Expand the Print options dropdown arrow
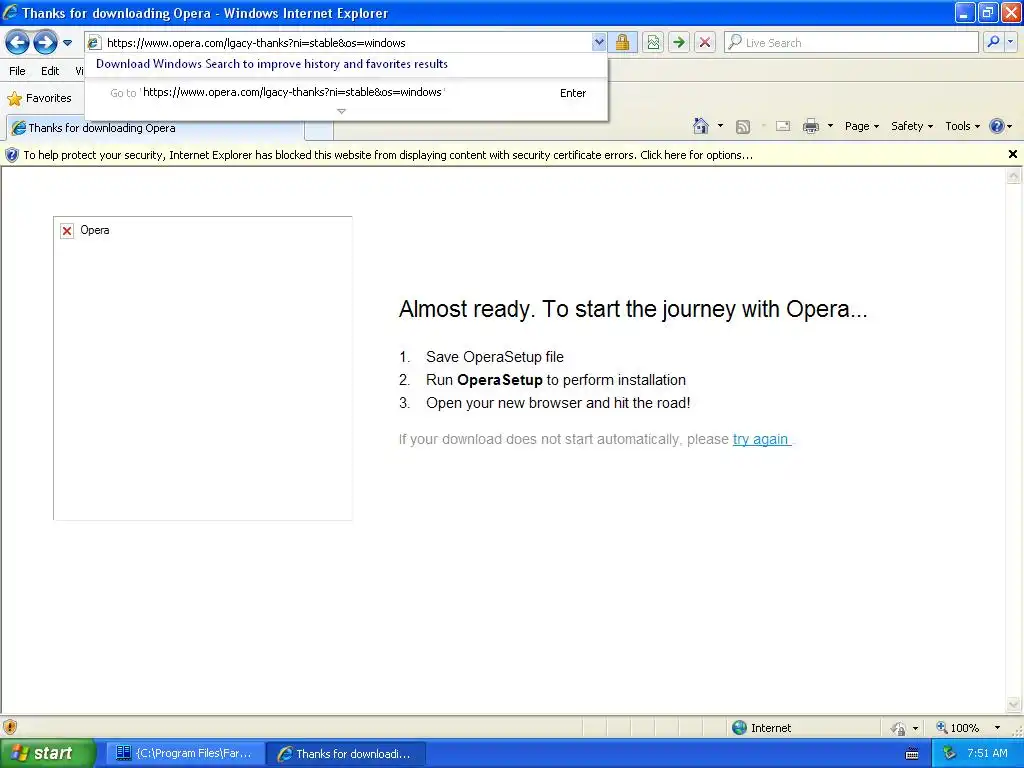The height and width of the screenshot is (768, 1024). point(830,126)
